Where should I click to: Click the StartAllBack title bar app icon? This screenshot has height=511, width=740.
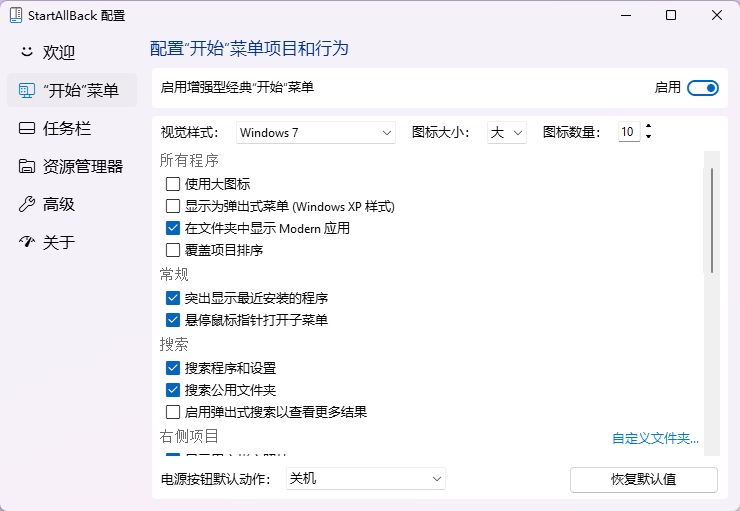click(15, 15)
